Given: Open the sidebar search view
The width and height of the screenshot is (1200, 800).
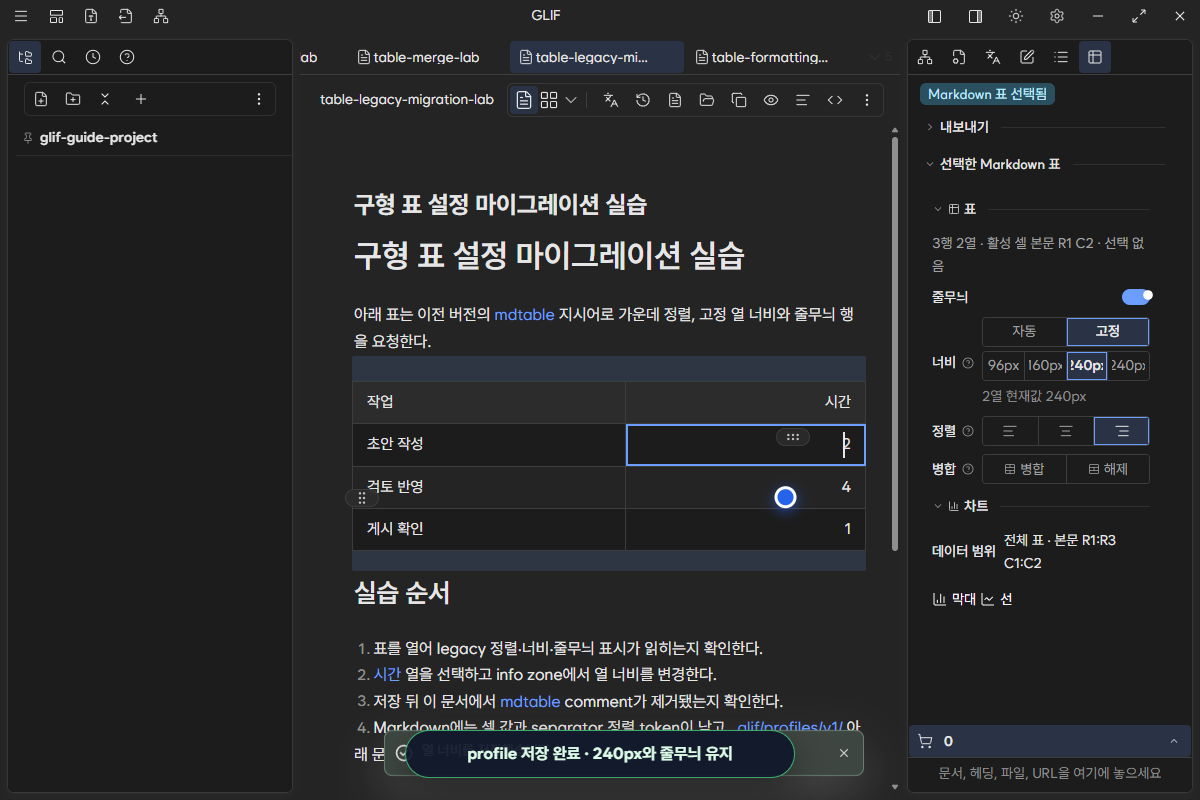Looking at the screenshot, I should coord(59,57).
